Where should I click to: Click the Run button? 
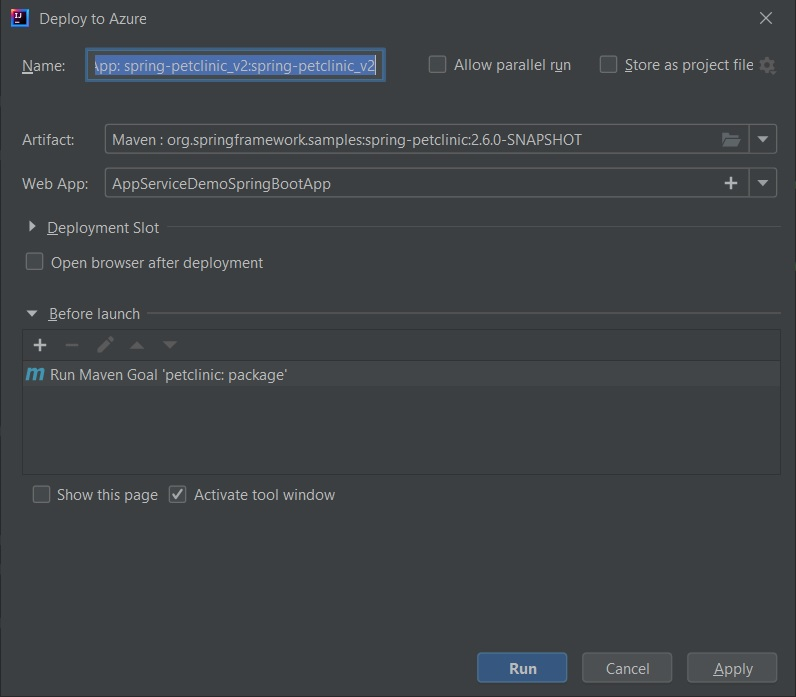(x=522, y=668)
